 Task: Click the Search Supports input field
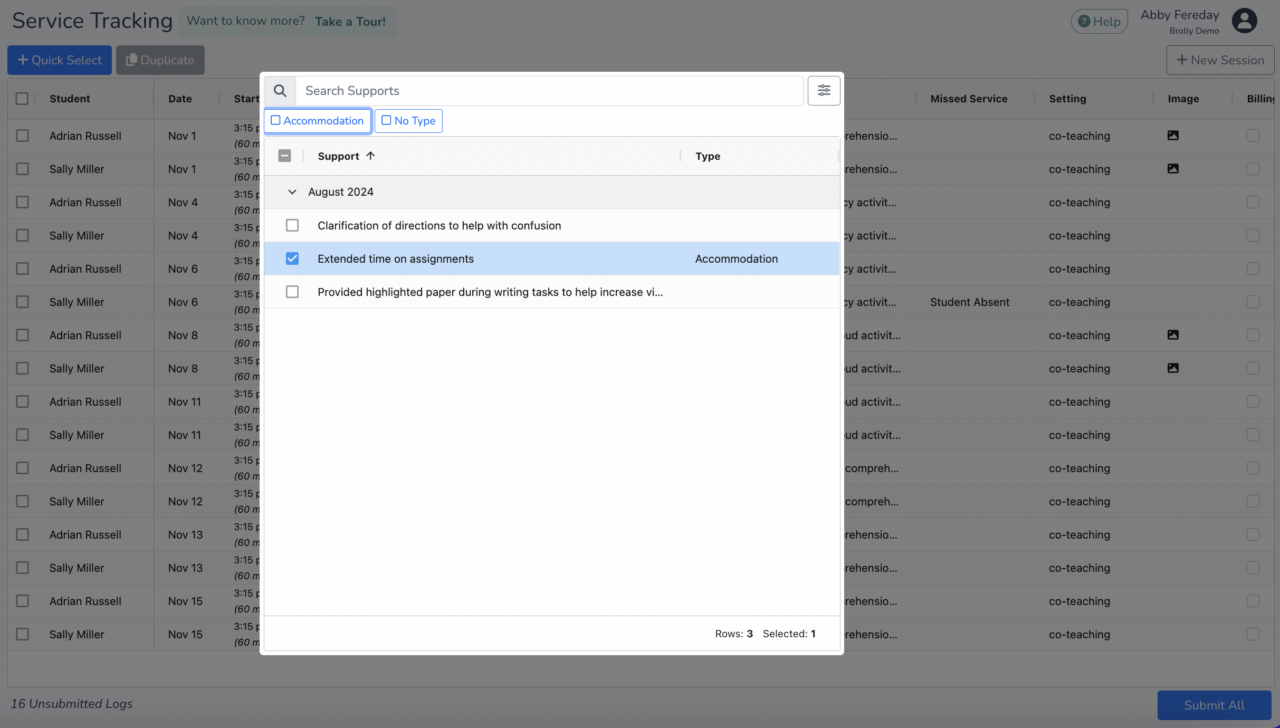click(549, 91)
